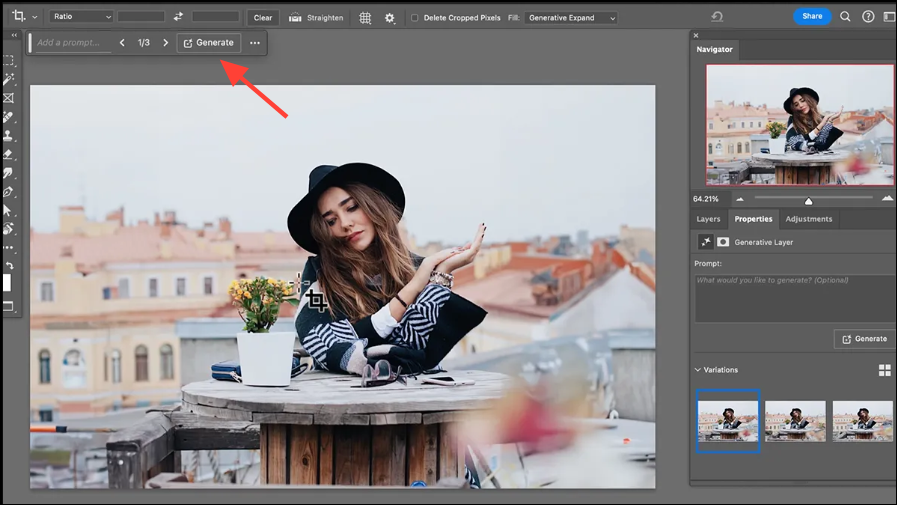This screenshot has height=505, width=897.
Task: Switch to the Adjustments tab
Action: [x=809, y=219]
